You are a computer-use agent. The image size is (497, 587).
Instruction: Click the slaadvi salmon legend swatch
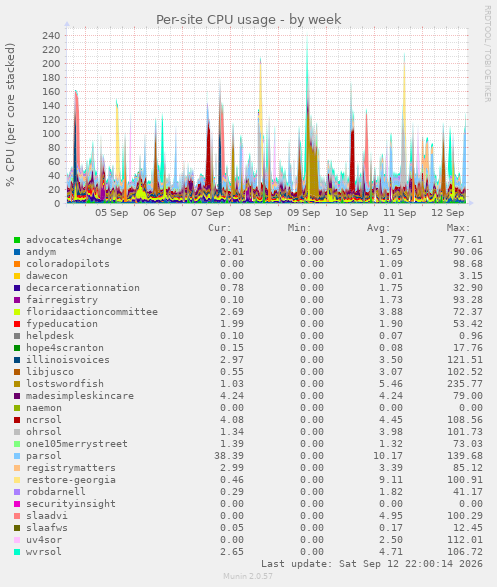tap(17, 516)
